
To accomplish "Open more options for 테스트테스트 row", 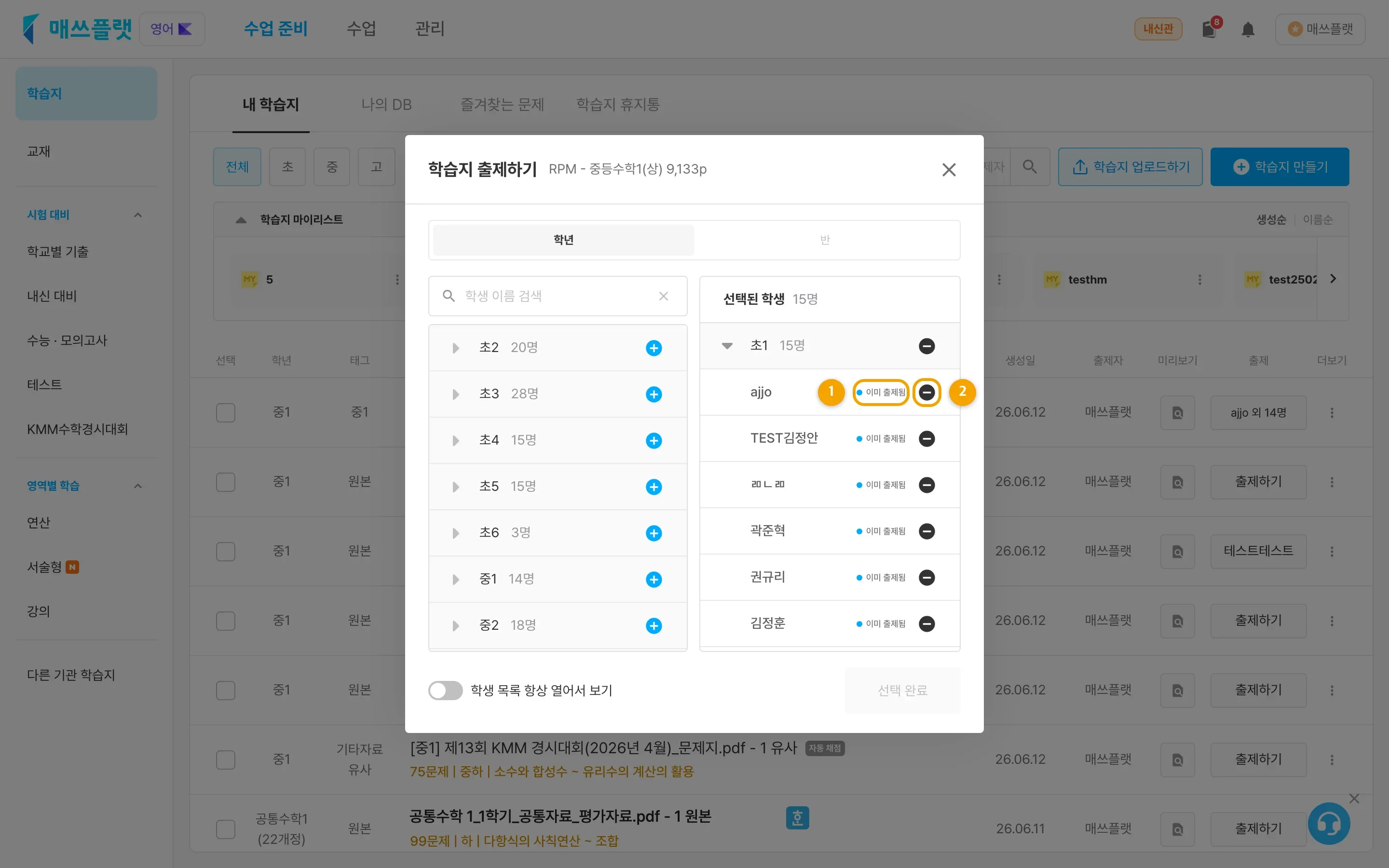I will 1332,552.
